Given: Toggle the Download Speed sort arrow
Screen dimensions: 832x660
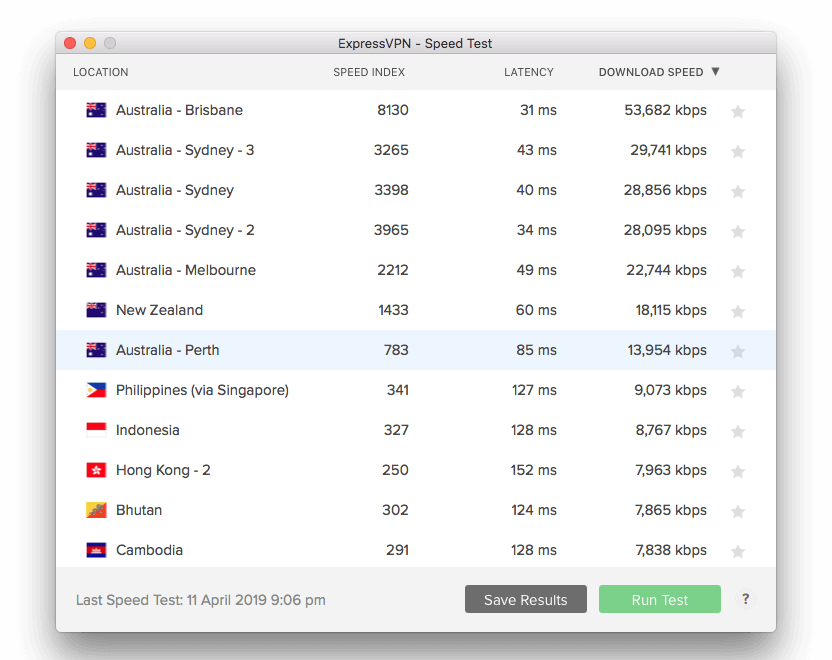Looking at the screenshot, I should pyautogui.click(x=715, y=72).
